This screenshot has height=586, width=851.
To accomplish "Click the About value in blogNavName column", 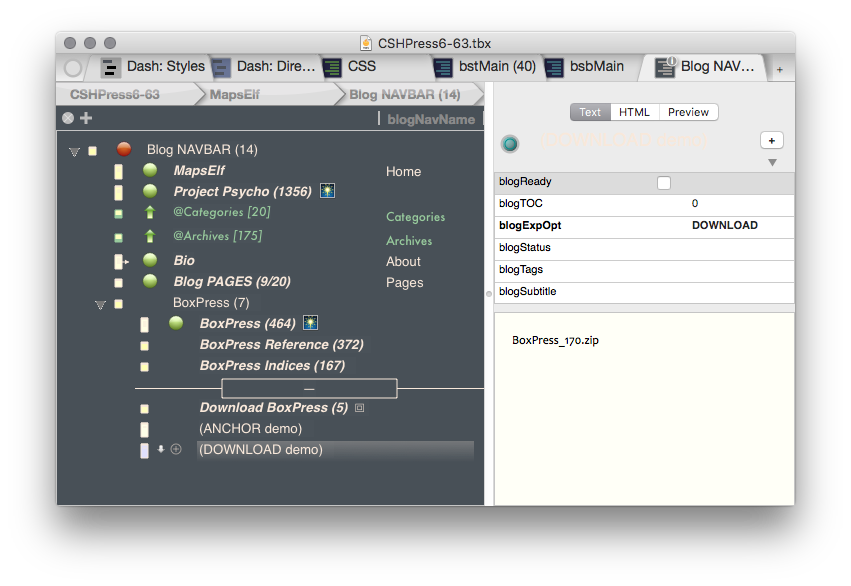I will [403, 262].
